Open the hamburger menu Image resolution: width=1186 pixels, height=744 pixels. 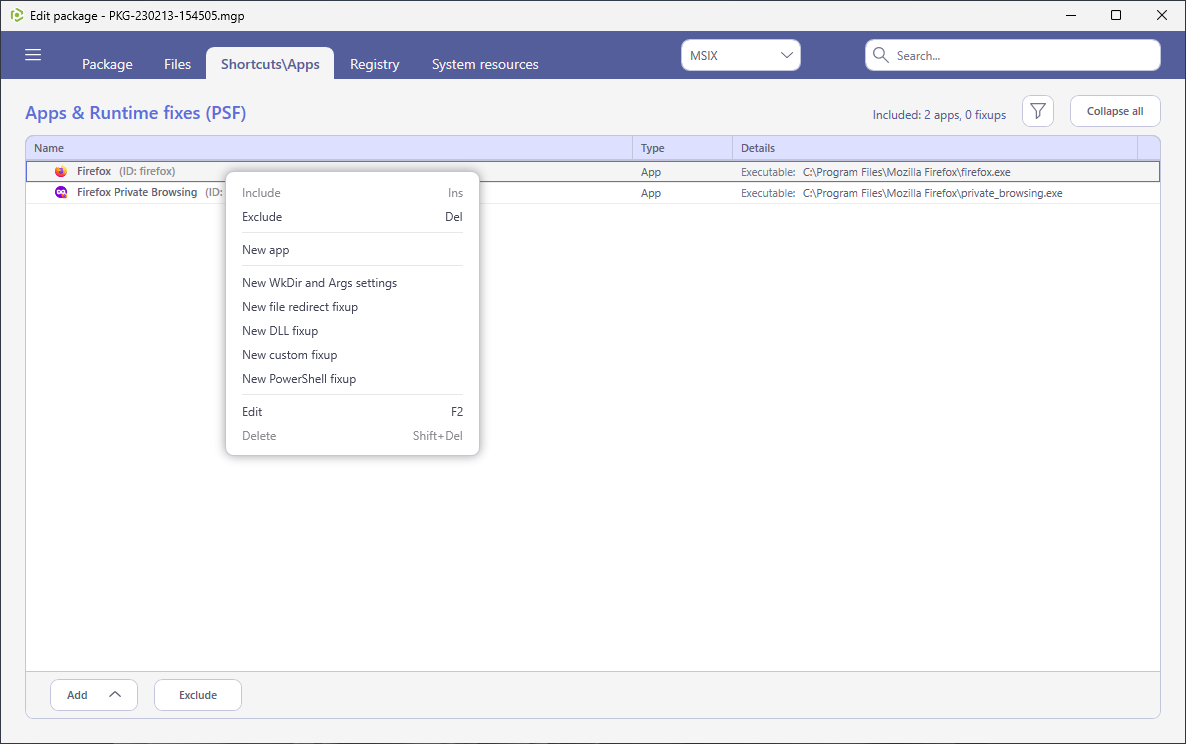pyautogui.click(x=33, y=54)
